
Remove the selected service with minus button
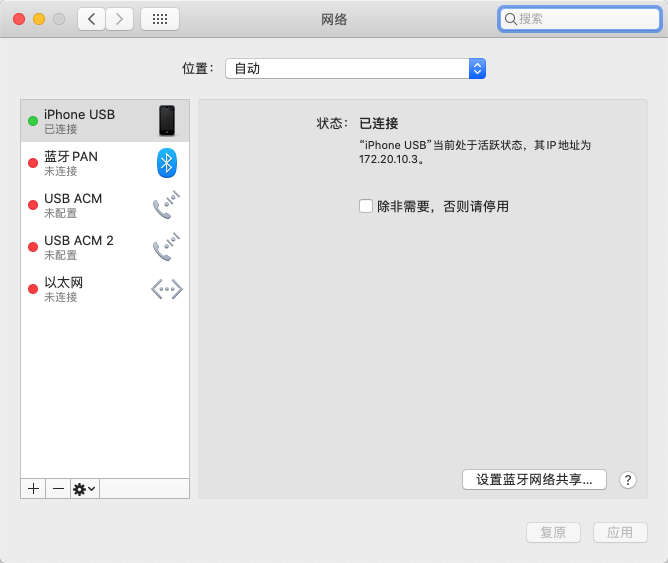58,488
